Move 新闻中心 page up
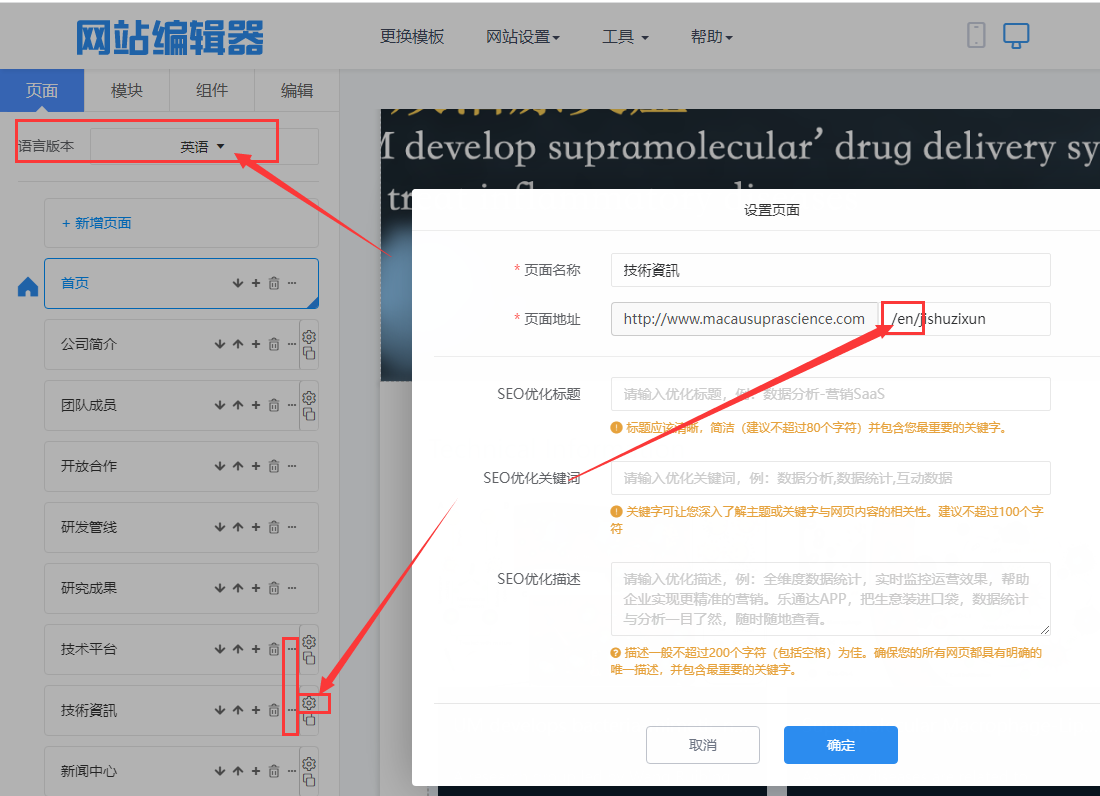Viewport: 1100px width, 796px height. 238,771
